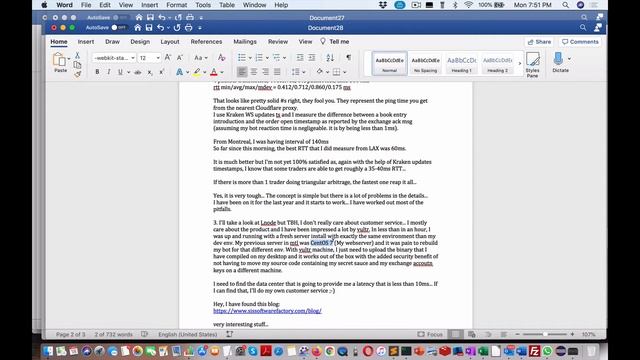Print Document28 with printer icon
The height and width of the screenshot is (360, 640).
189,27
